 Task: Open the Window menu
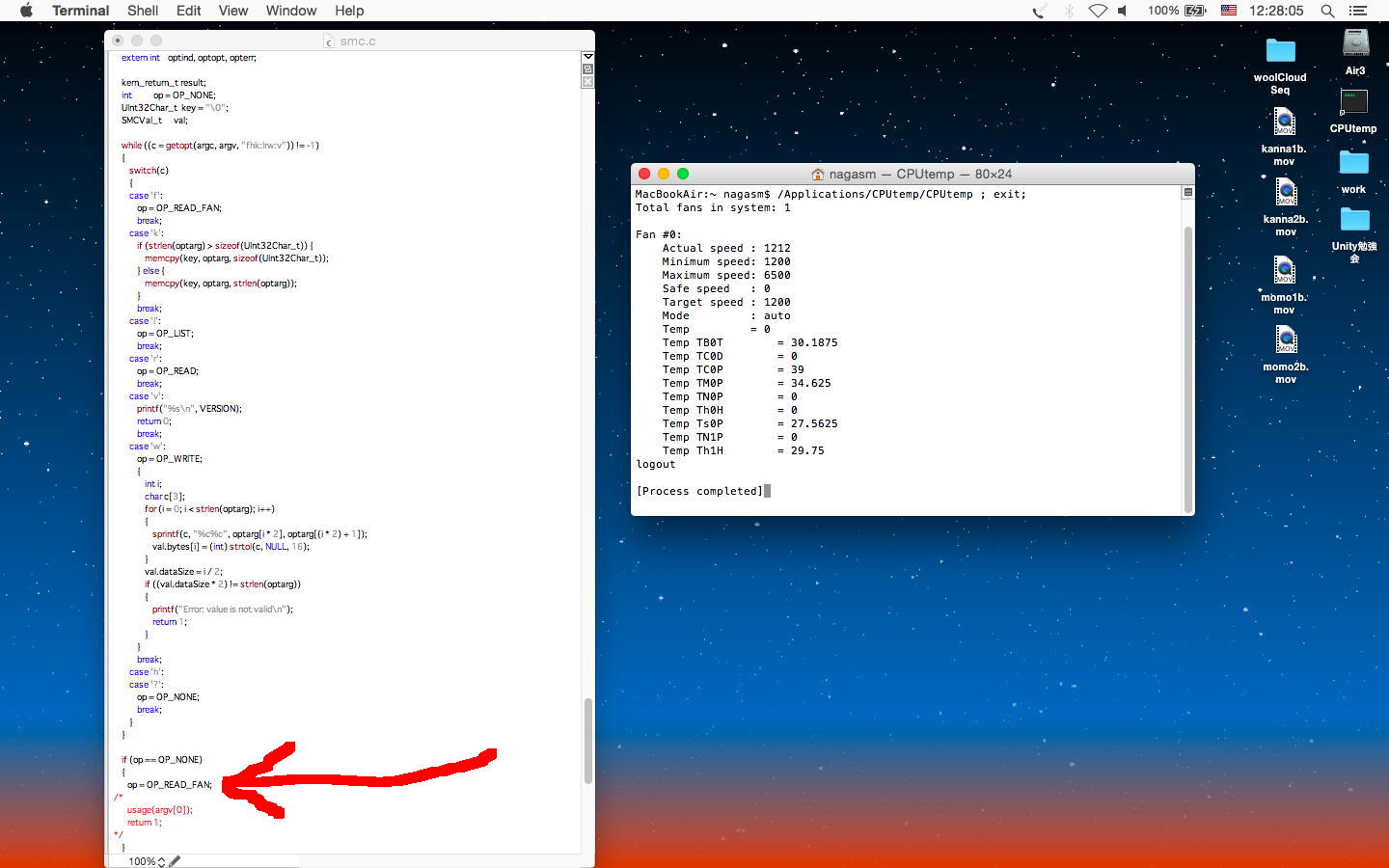tap(291, 11)
